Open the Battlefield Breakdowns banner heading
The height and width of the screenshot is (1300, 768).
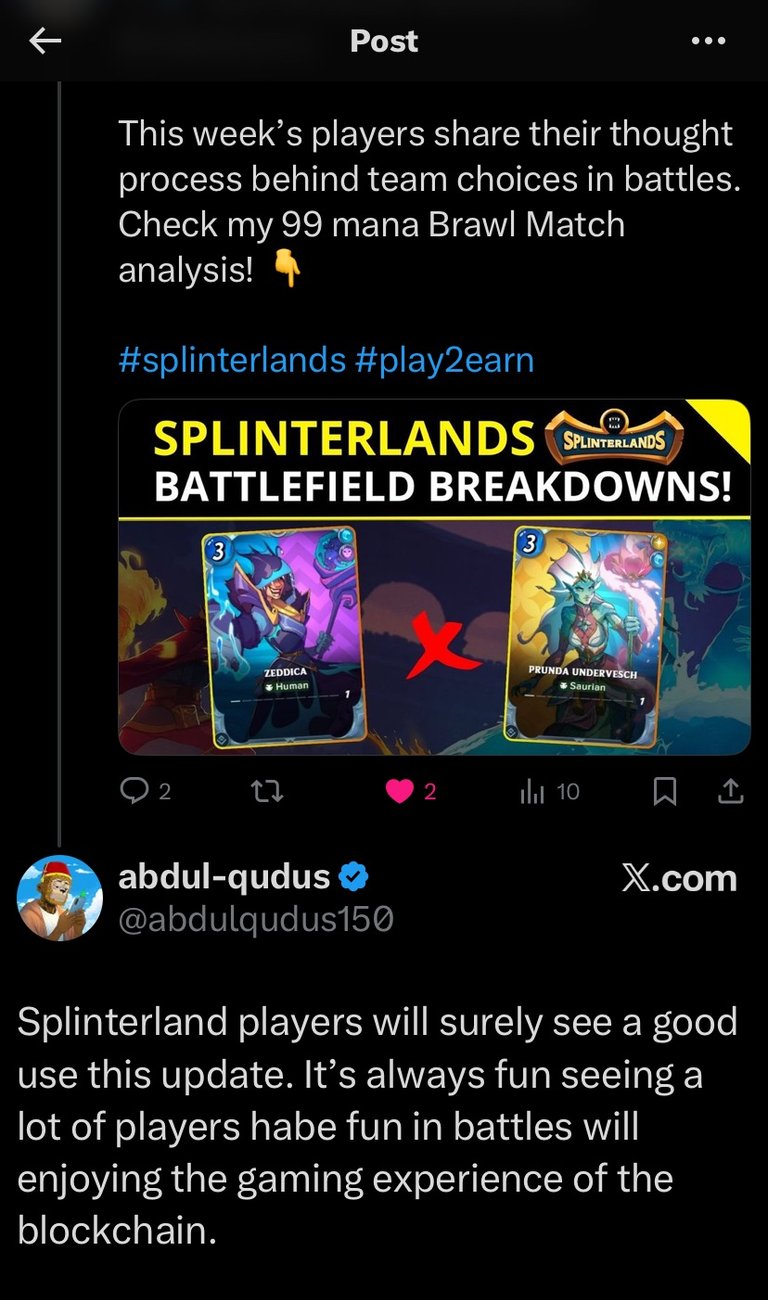tap(442, 487)
